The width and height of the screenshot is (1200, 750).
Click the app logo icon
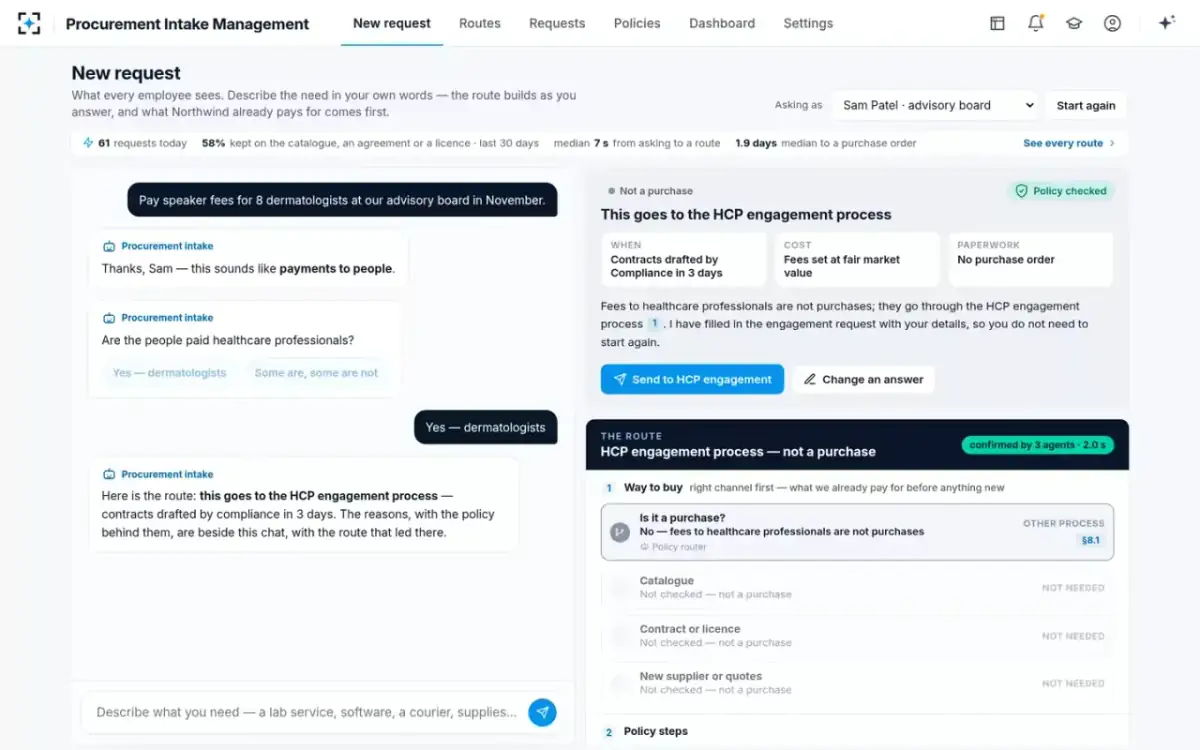(x=30, y=23)
